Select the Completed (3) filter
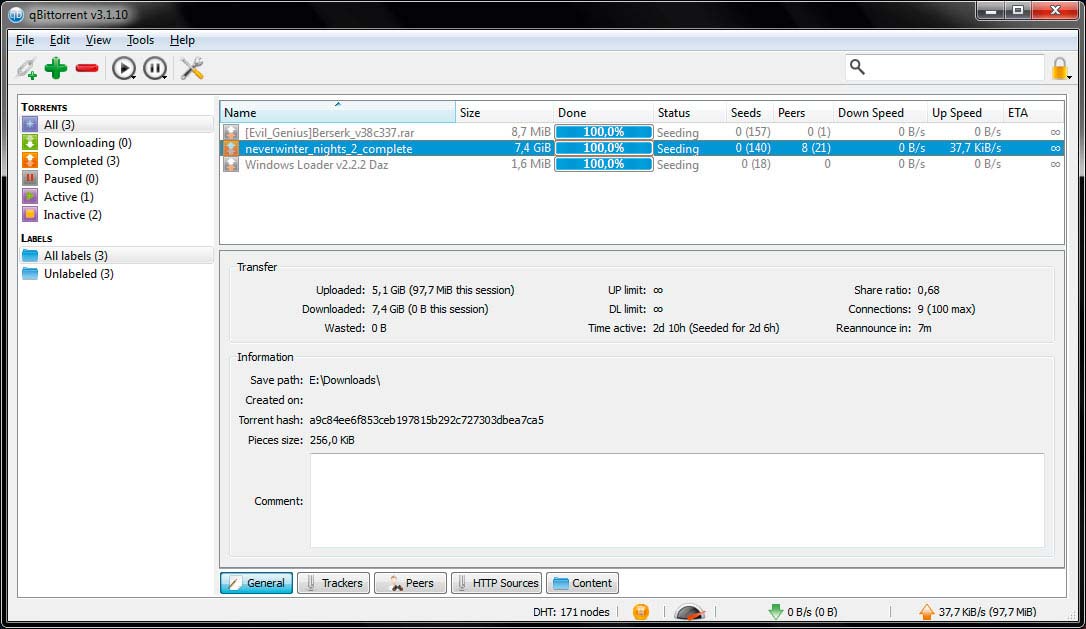The image size is (1086, 629). (117, 161)
